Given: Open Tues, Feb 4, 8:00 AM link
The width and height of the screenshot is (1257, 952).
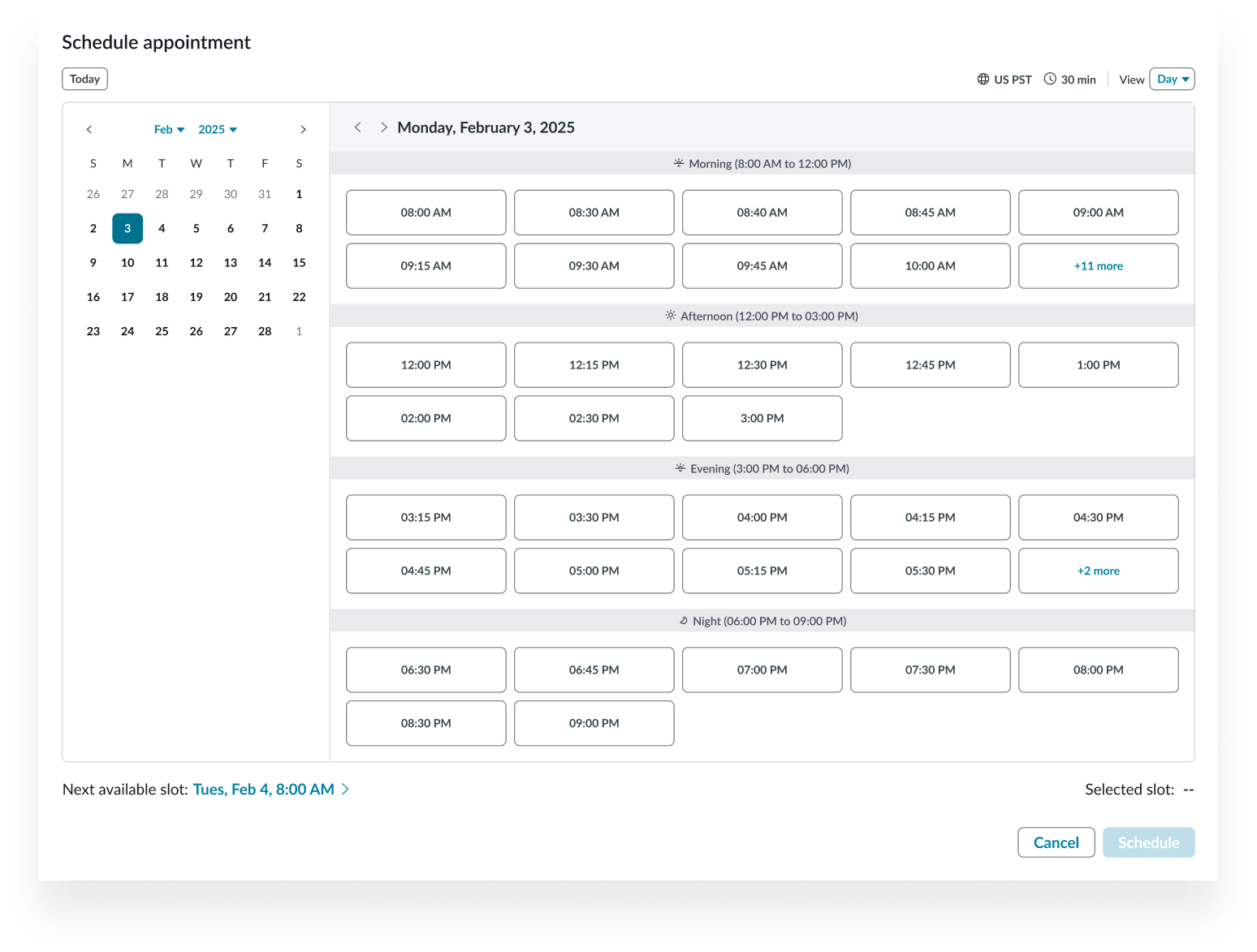Looking at the screenshot, I should [x=263, y=789].
